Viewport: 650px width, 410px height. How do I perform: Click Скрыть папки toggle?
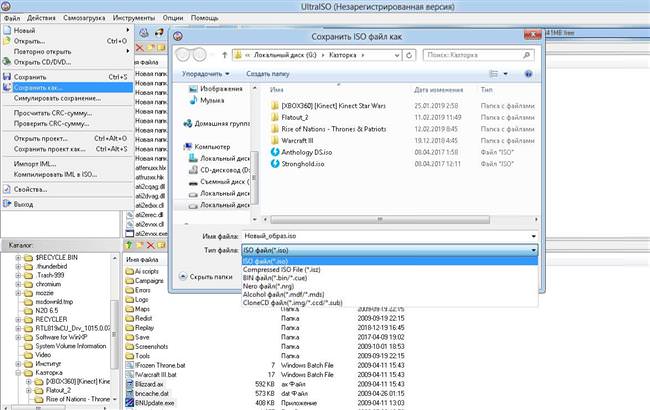click(x=206, y=277)
